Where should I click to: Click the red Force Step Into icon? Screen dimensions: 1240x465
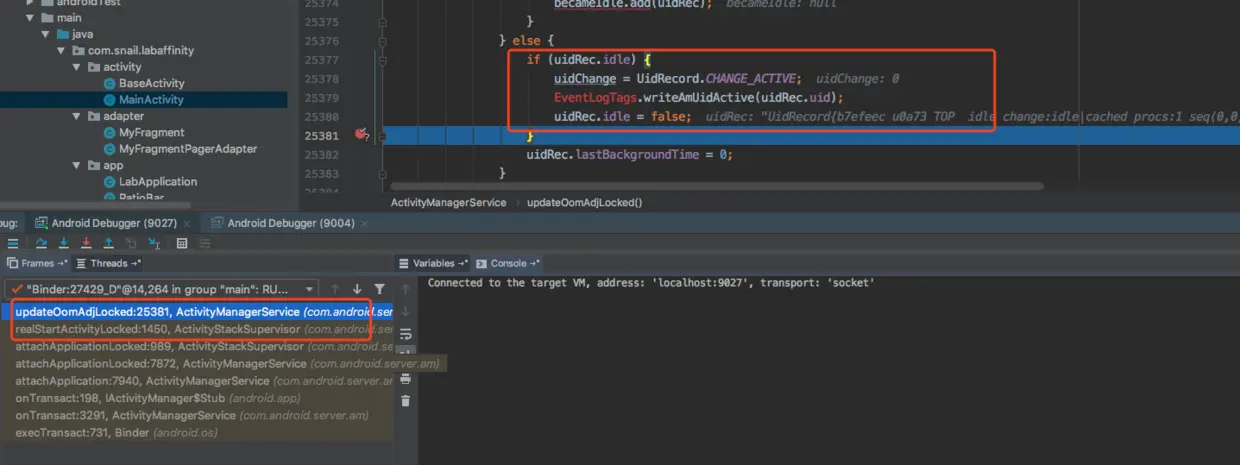click(86, 243)
